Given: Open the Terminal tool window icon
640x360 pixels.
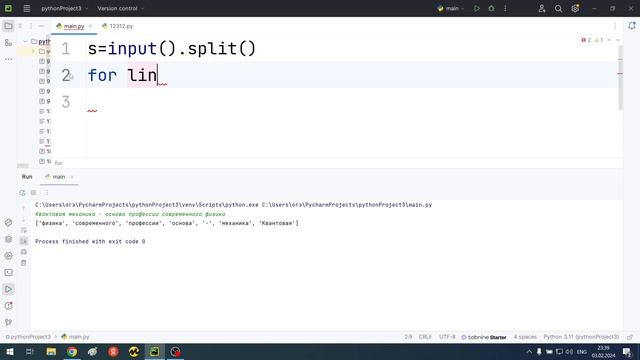Looking at the screenshot, I should [8, 273].
